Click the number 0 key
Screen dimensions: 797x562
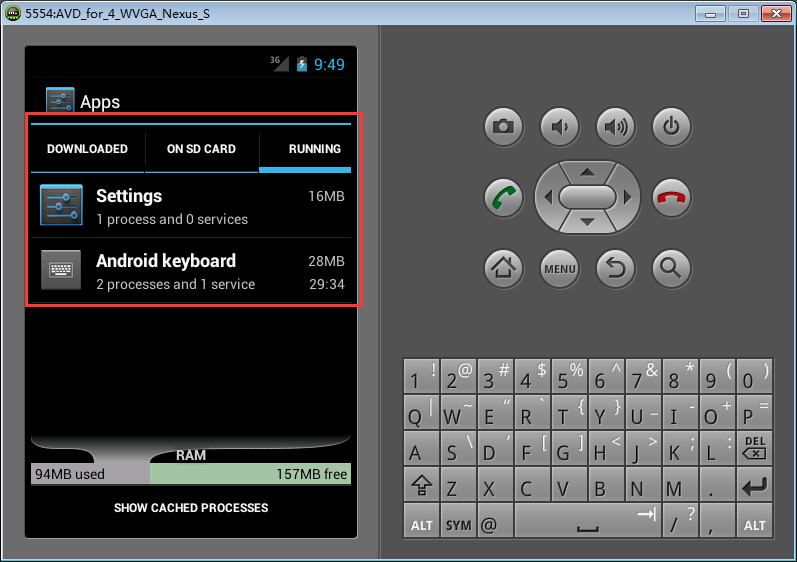tap(754, 376)
